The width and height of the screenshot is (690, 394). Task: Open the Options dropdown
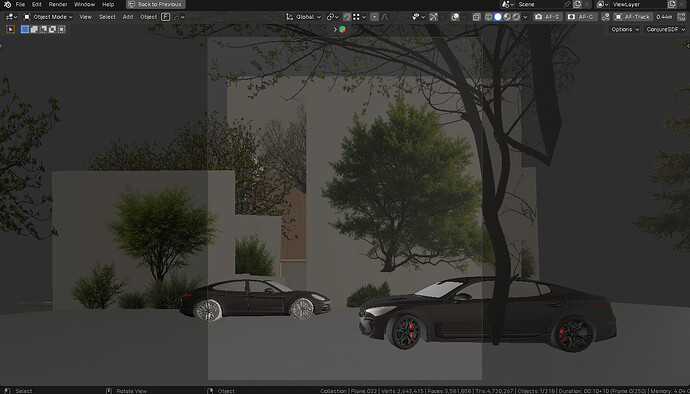click(x=625, y=29)
